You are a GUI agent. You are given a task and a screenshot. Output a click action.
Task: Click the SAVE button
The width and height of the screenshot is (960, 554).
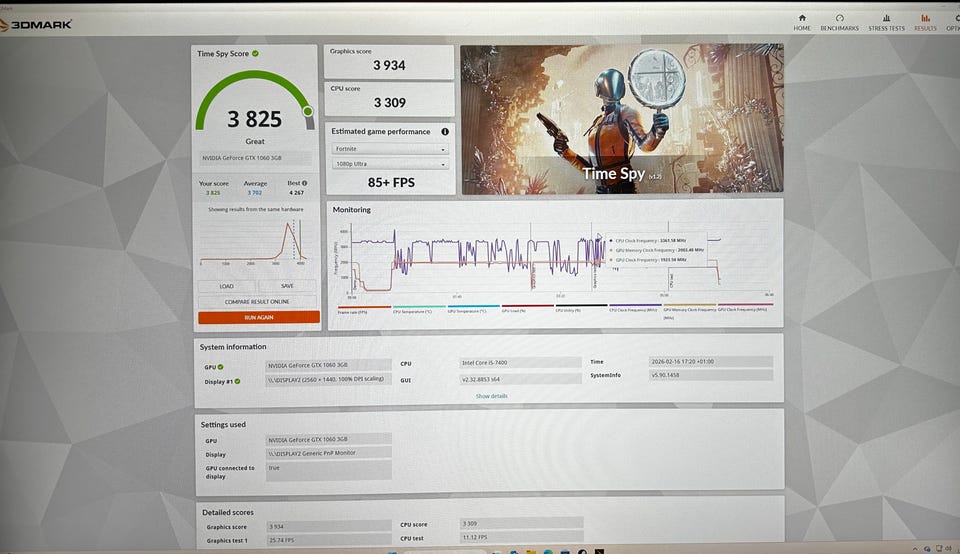tap(287, 286)
